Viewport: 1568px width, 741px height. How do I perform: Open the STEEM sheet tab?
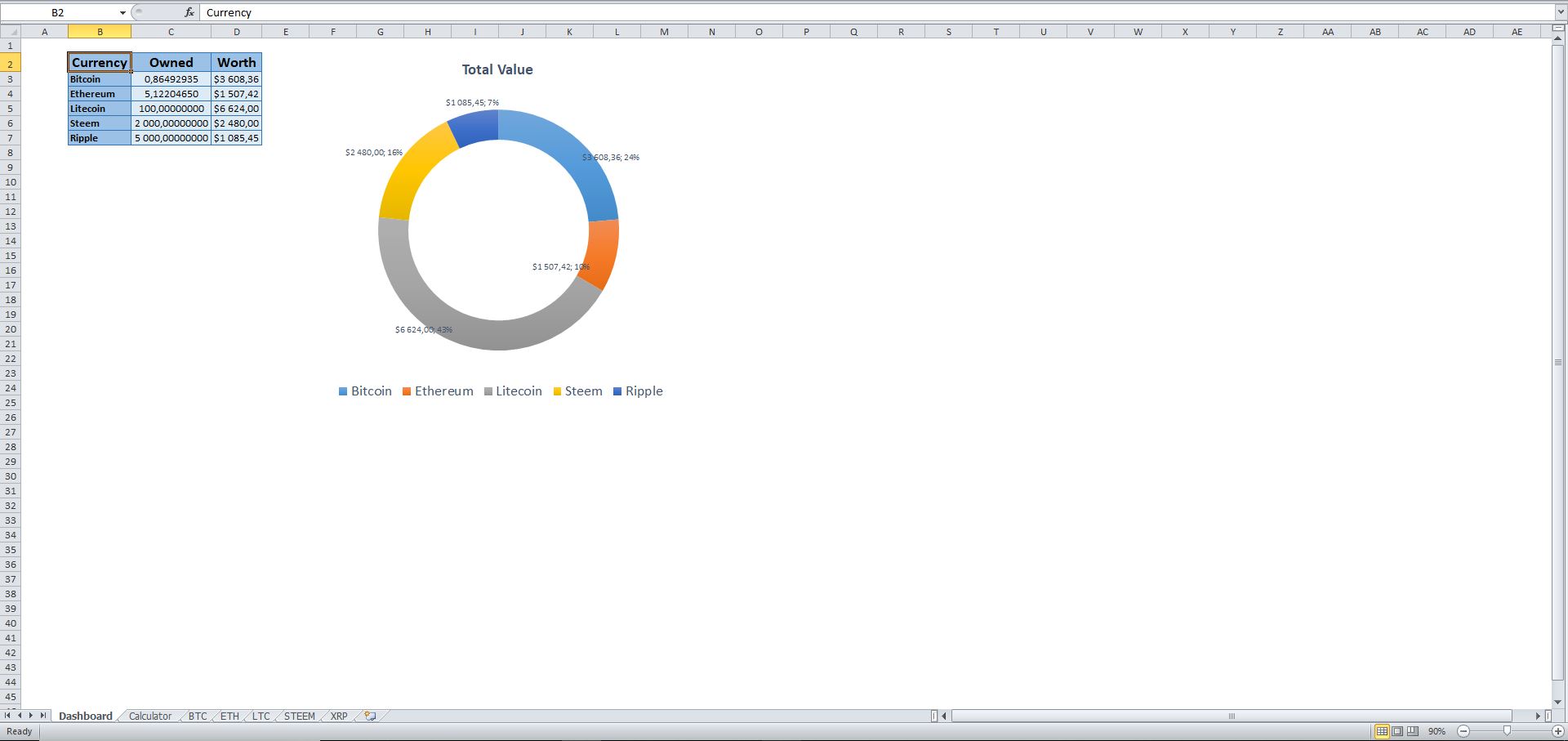(299, 716)
